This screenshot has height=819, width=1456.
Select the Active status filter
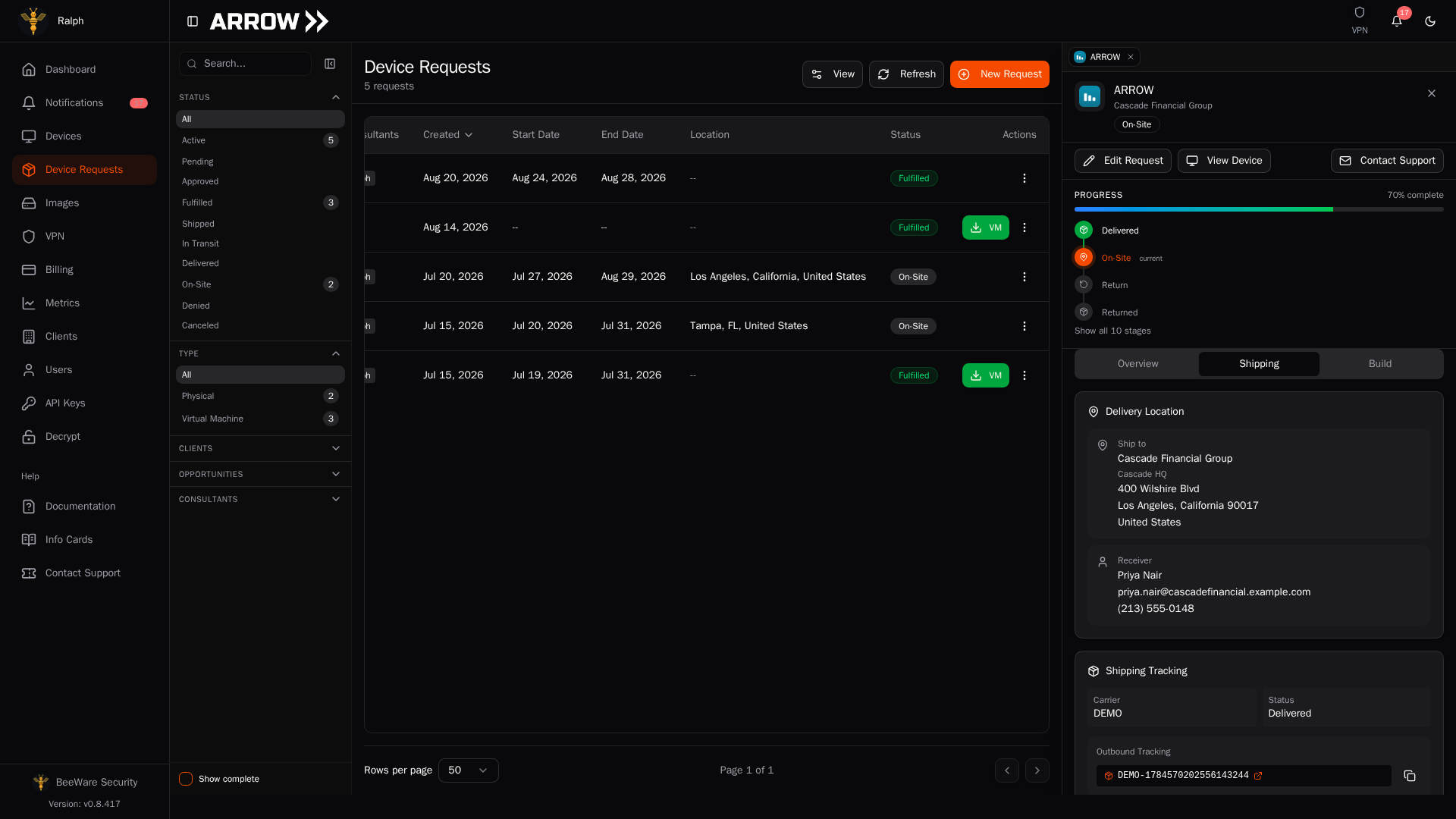pos(260,140)
